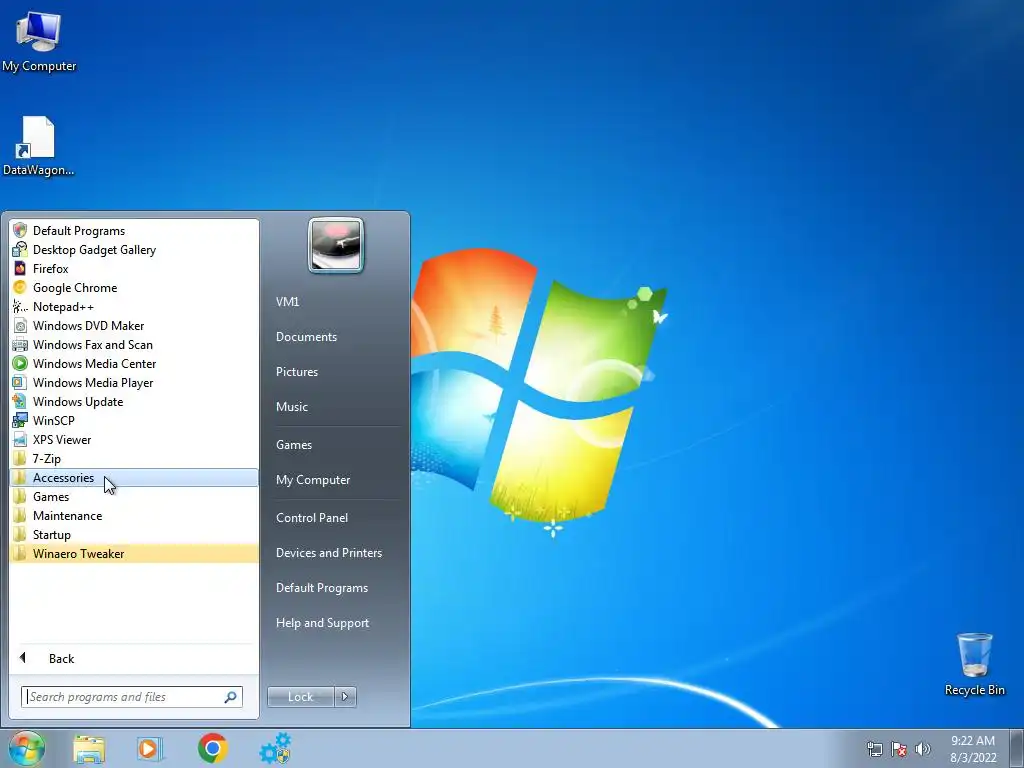Click the Lock button
Viewport: 1024px width, 768px height.
tap(301, 697)
